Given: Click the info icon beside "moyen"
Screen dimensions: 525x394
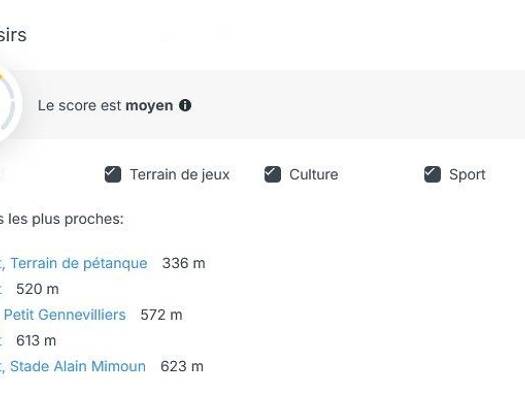Looking at the screenshot, I should click(185, 105).
